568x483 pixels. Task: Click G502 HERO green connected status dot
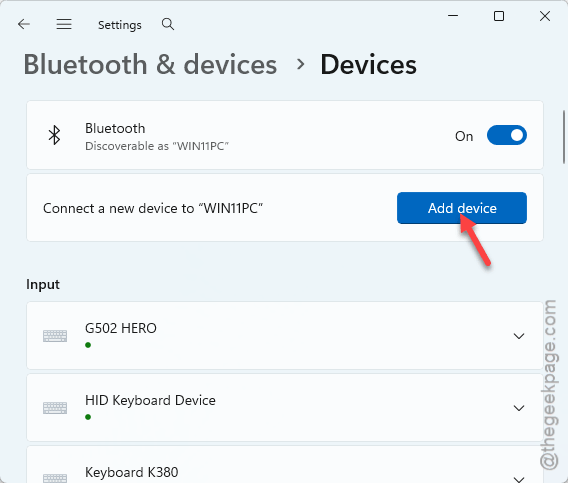[x=88, y=345]
